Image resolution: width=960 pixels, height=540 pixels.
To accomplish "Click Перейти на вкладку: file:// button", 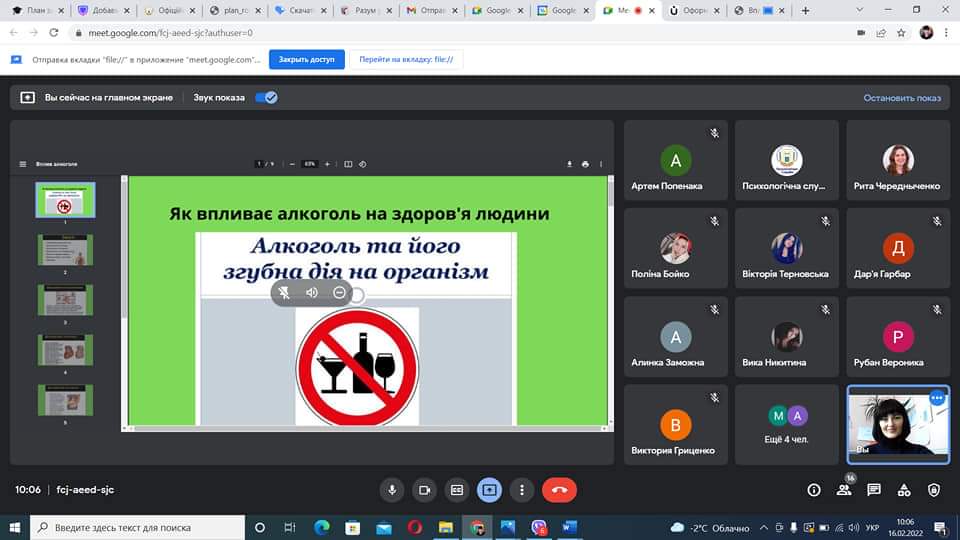I will [406, 59].
